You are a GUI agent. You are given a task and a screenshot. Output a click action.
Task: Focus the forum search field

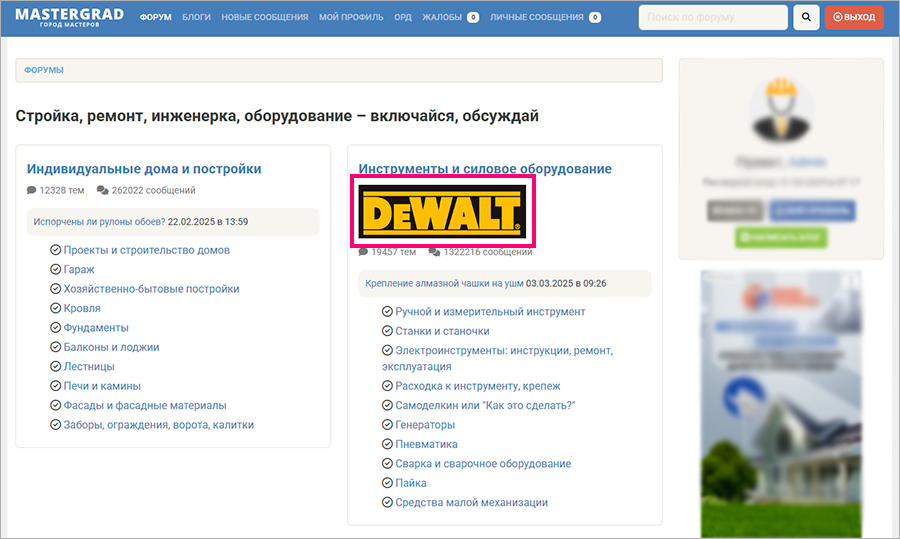[713, 17]
